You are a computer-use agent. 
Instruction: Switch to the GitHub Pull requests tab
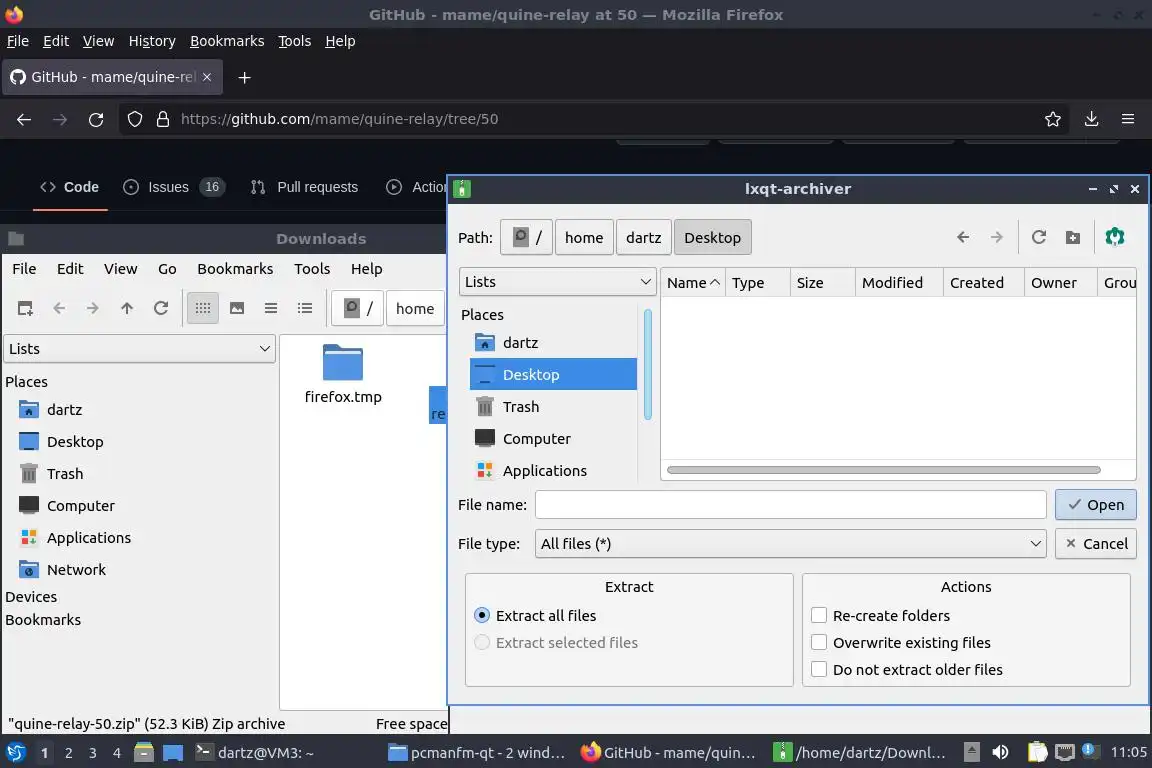point(304,187)
